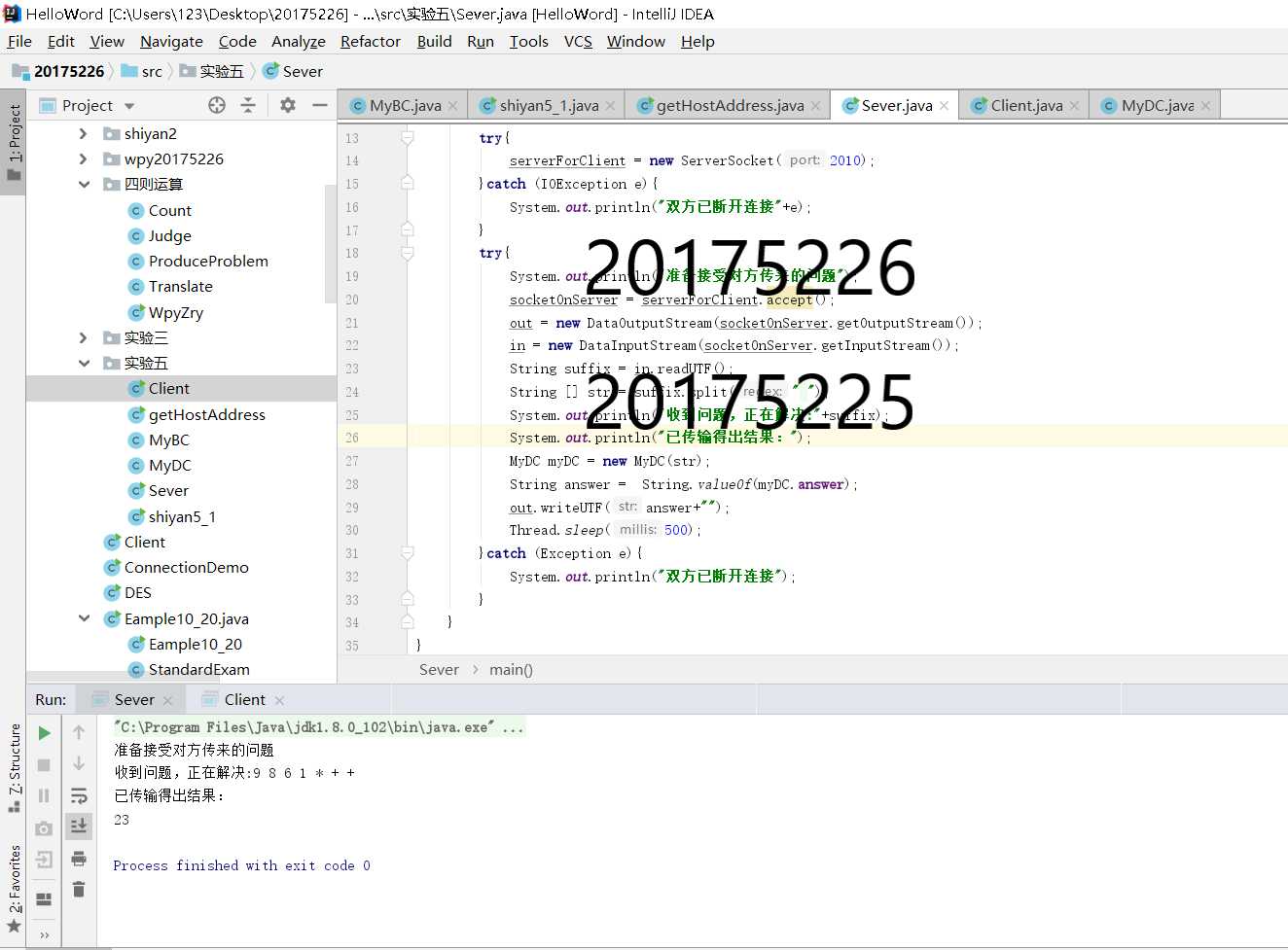The height and width of the screenshot is (950, 1288).
Task: Click the Dump threads camera icon
Action: [44, 828]
